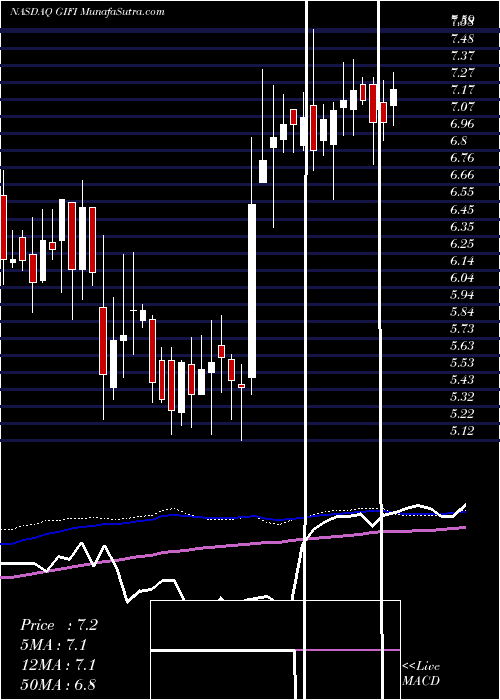Select the 7.07 price axis label
The image size is (500, 700).
pyautogui.click(x=462, y=107)
